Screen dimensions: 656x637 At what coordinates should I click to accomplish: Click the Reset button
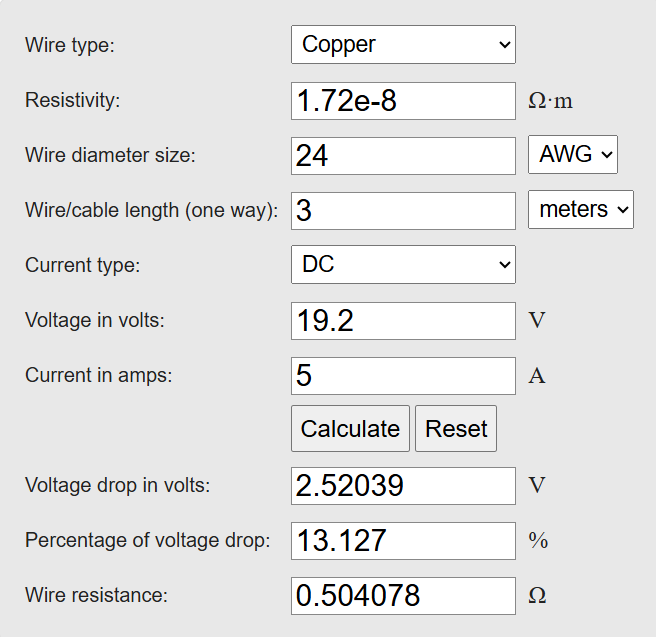coord(456,428)
